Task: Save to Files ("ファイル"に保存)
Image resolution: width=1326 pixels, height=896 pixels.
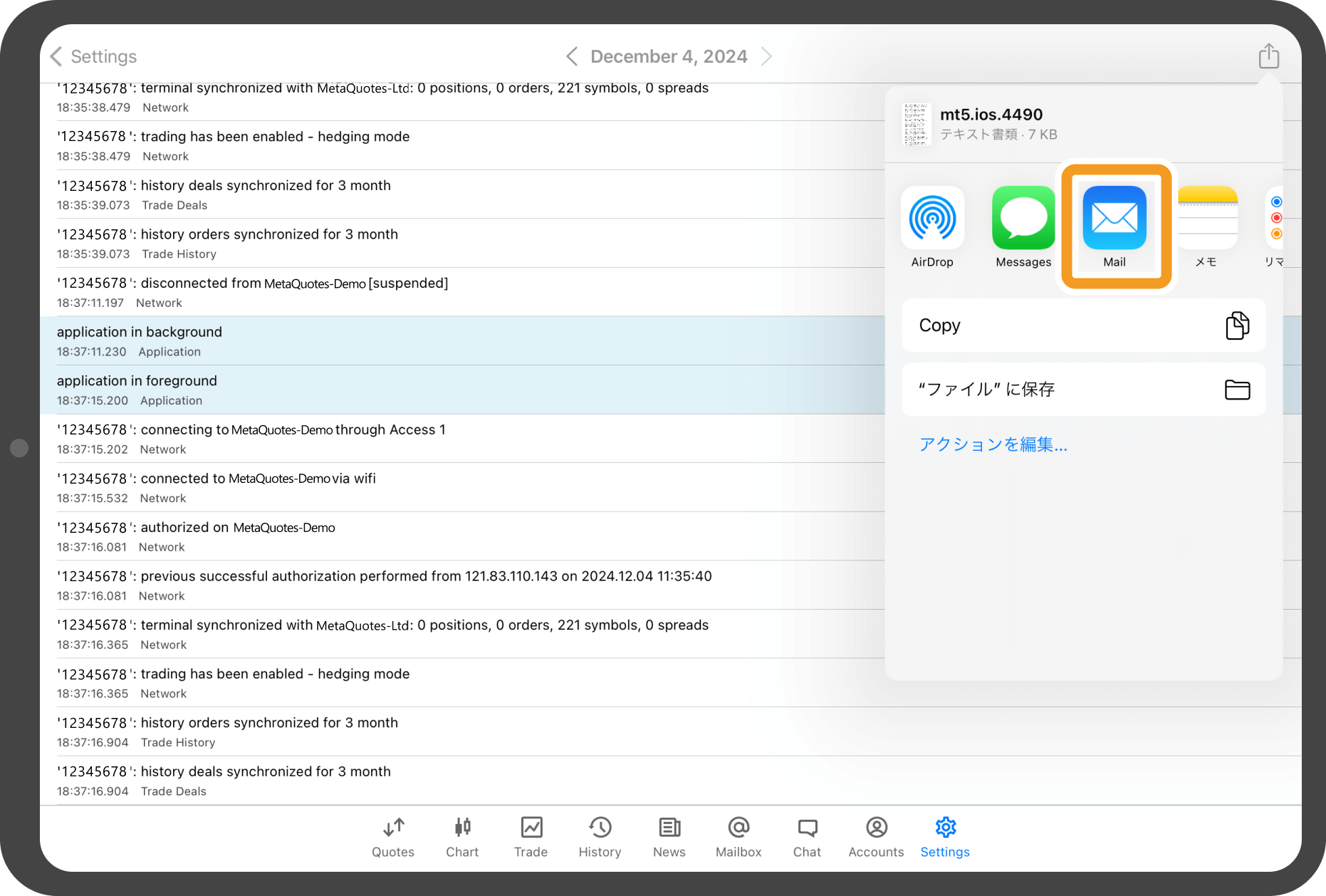Action: pos(1083,390)
